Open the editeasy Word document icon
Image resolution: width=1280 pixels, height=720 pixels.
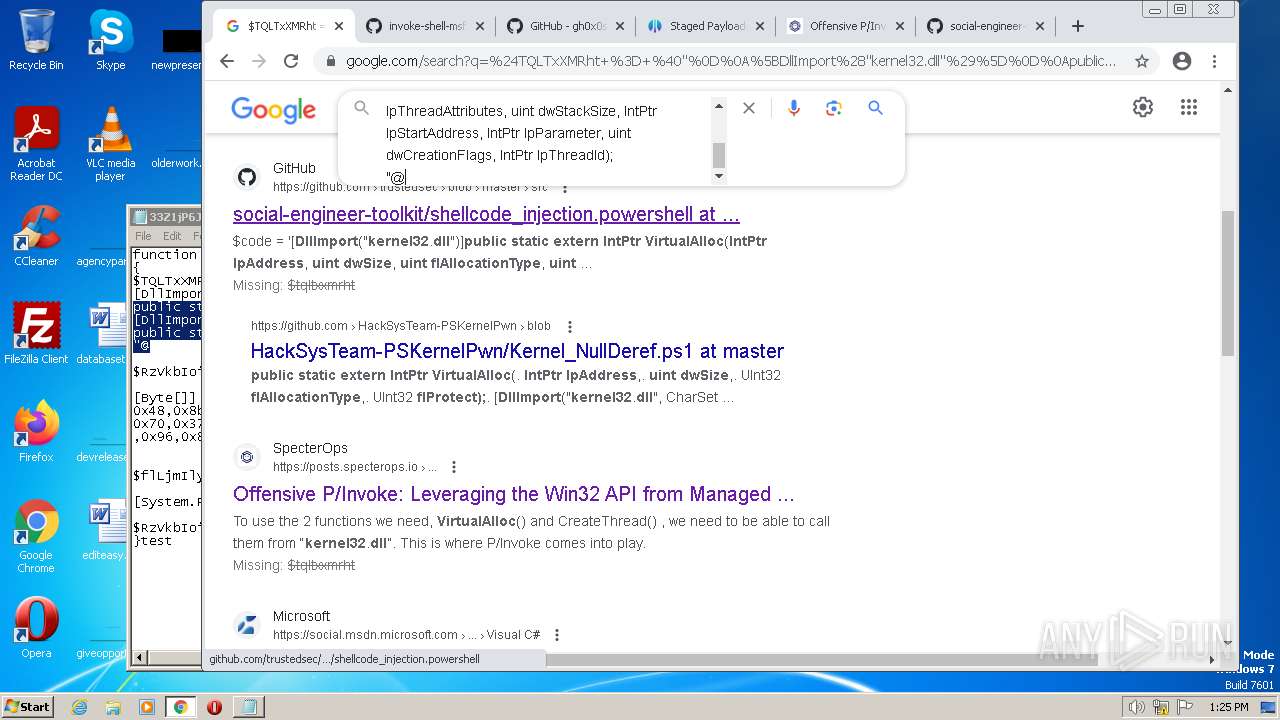103,530
